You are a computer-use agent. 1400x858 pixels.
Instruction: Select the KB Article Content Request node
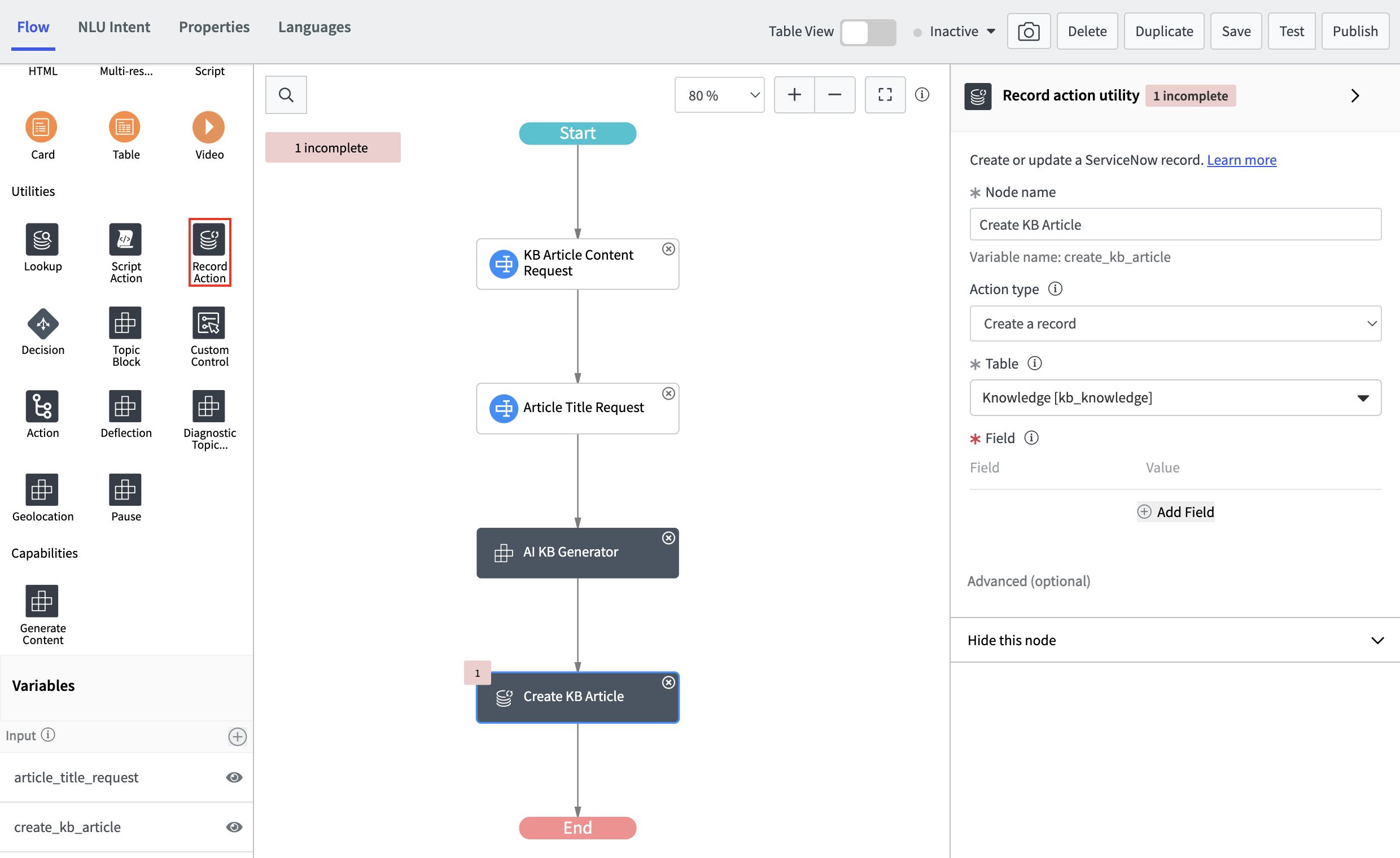coord(577,264)
